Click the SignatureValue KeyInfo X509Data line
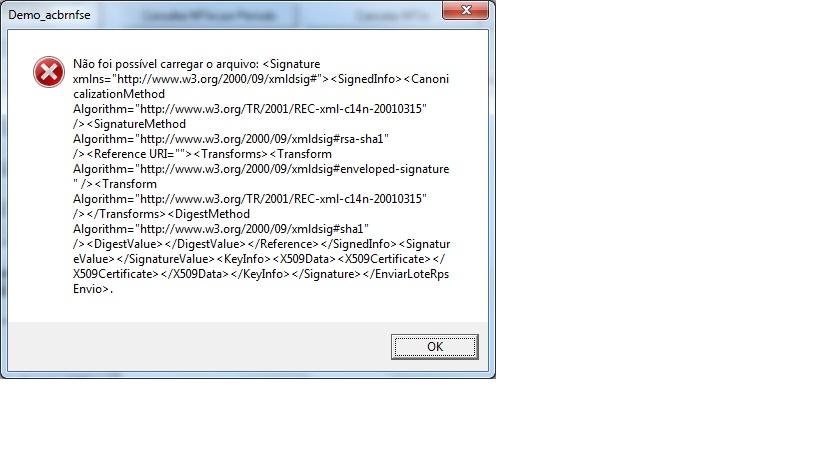This screenshot has width=816, height=460. 259,259
